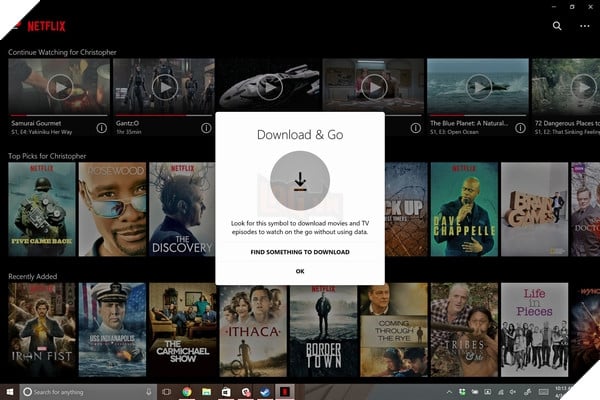Click 'Top Picks for Christopher' heading

pos(47,156)
